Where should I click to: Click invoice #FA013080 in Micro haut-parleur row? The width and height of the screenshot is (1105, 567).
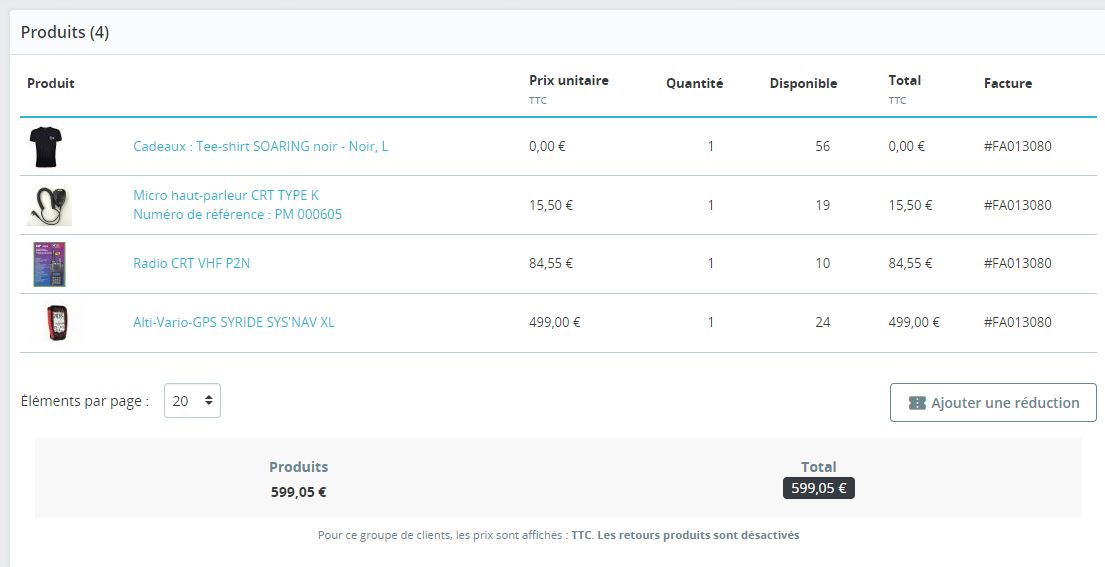click(1018, 206)
